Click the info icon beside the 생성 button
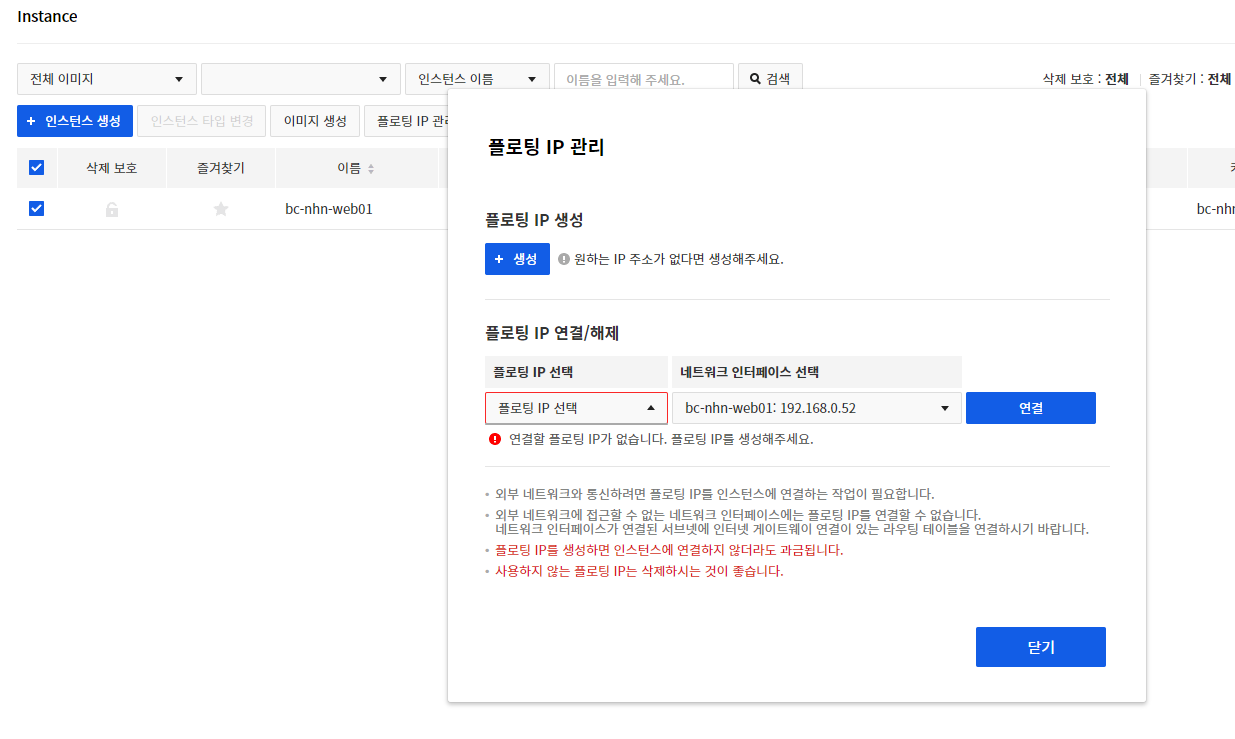This screenshot has width=1235, height=739. 562,258
